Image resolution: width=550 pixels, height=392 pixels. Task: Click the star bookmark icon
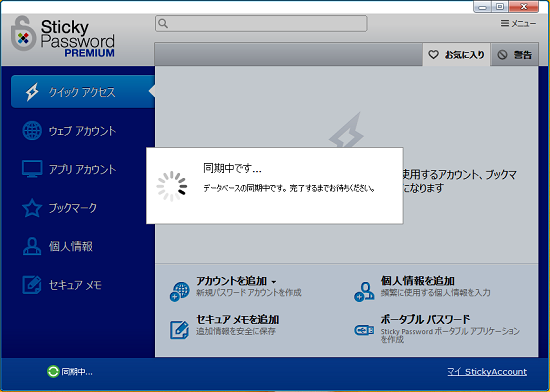click(x=32, y=208)
